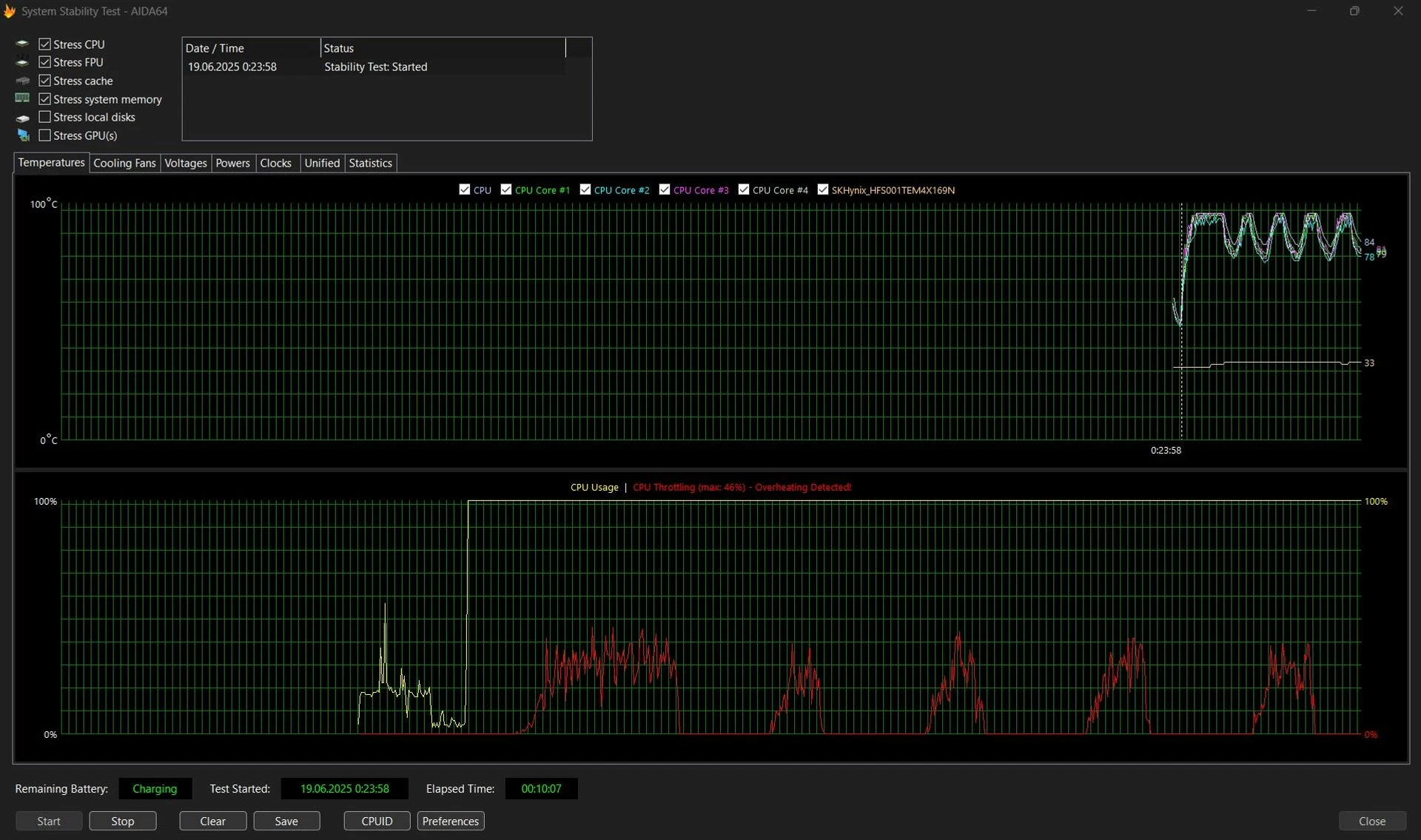Image resolution: width=1421 pixels, height=840 pixels.
Task: Toggle the Stress system memory checkbox
Action: pyautogui.click(x=45, y=99)
